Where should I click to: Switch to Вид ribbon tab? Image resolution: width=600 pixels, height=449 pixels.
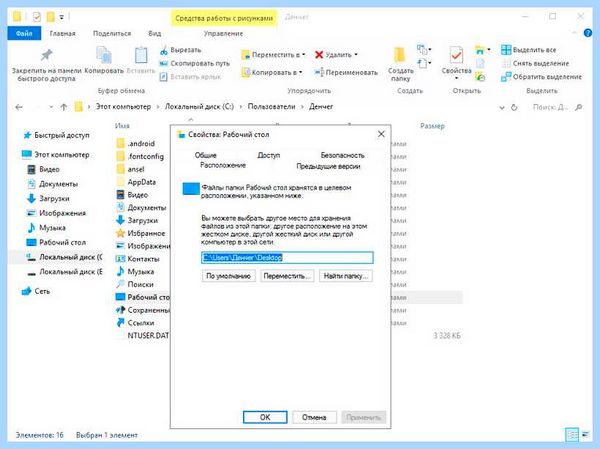155,34
